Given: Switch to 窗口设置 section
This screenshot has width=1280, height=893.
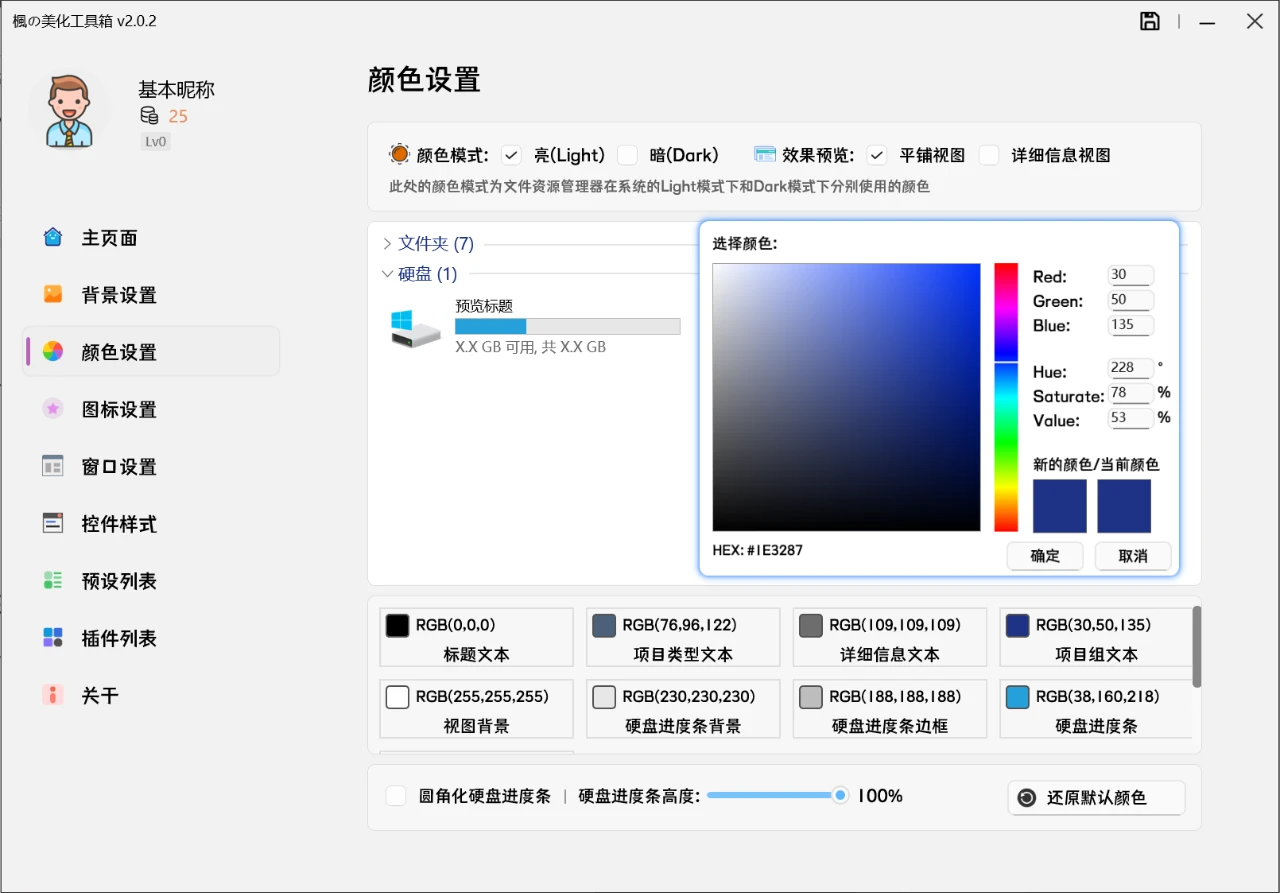Looking at the screenshot, I should 151,466.
